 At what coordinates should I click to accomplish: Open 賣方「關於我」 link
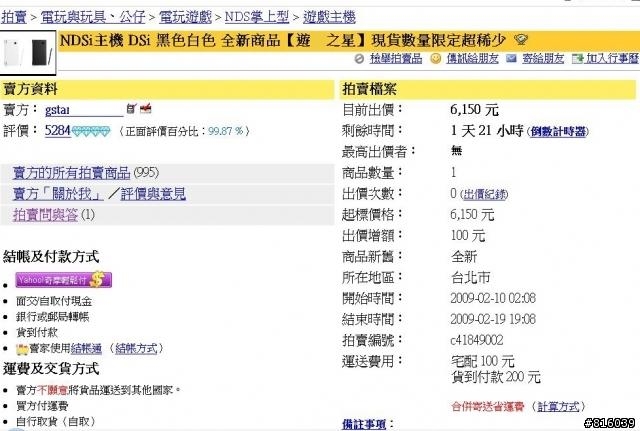[x=58, y=194]
